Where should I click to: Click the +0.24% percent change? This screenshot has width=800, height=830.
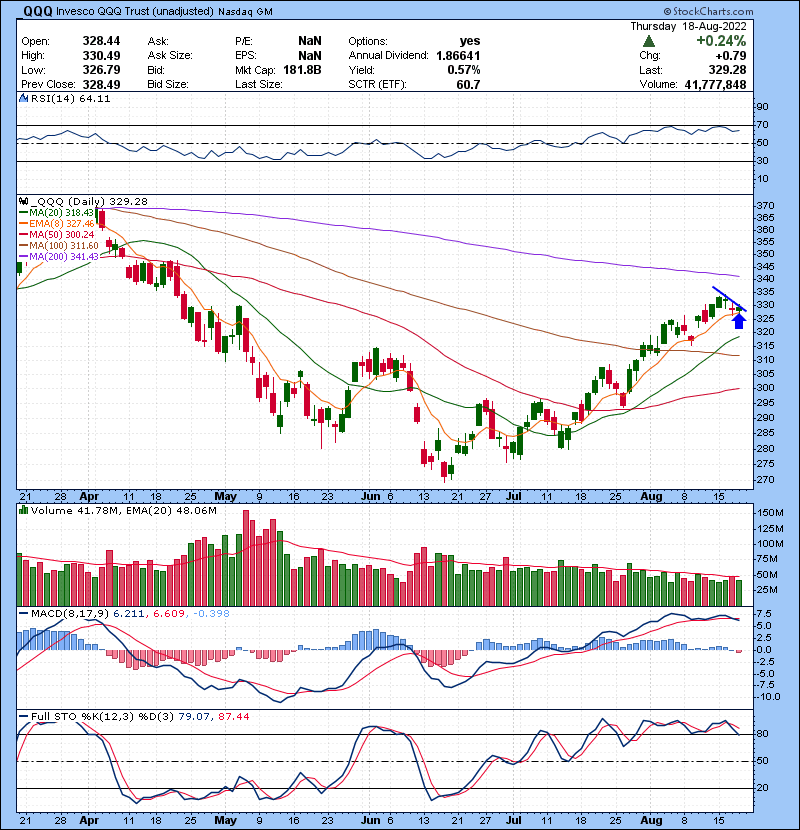pos(721,41)
